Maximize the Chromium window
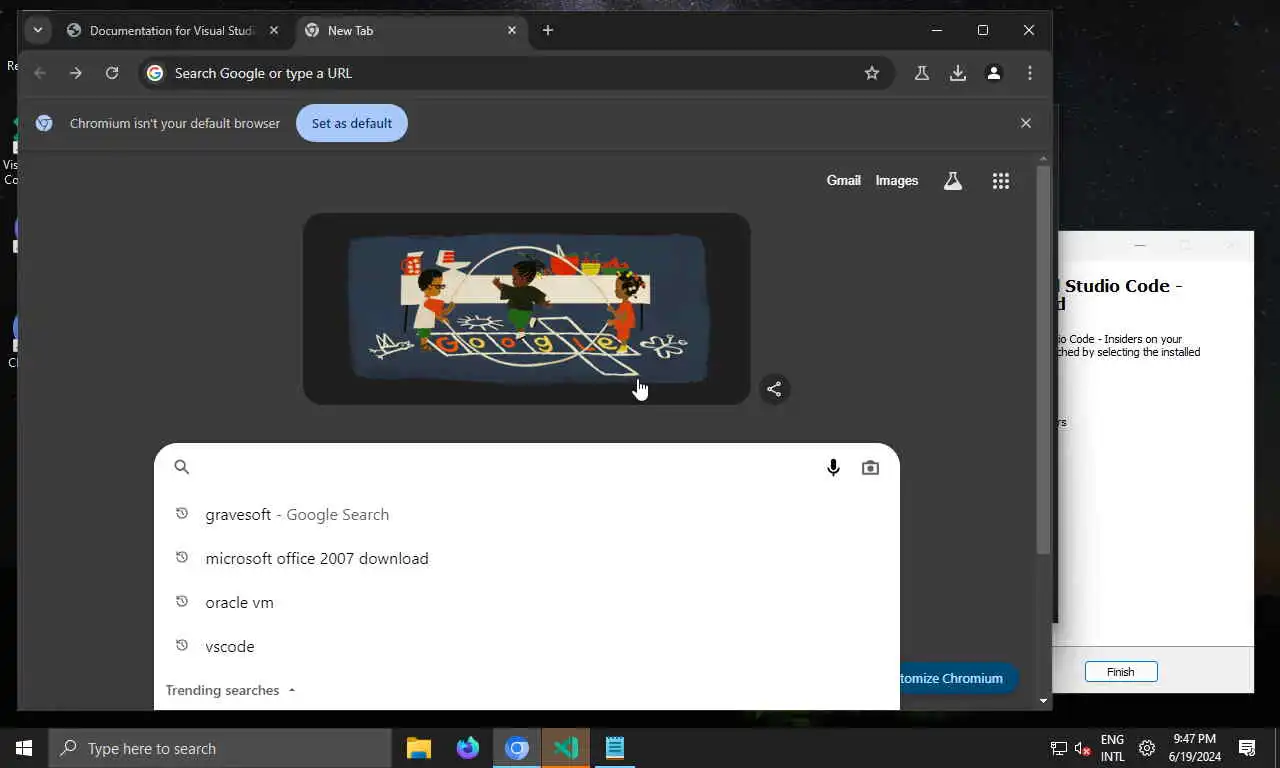This screenshot has width=1280, height=768. pos(983,30)
